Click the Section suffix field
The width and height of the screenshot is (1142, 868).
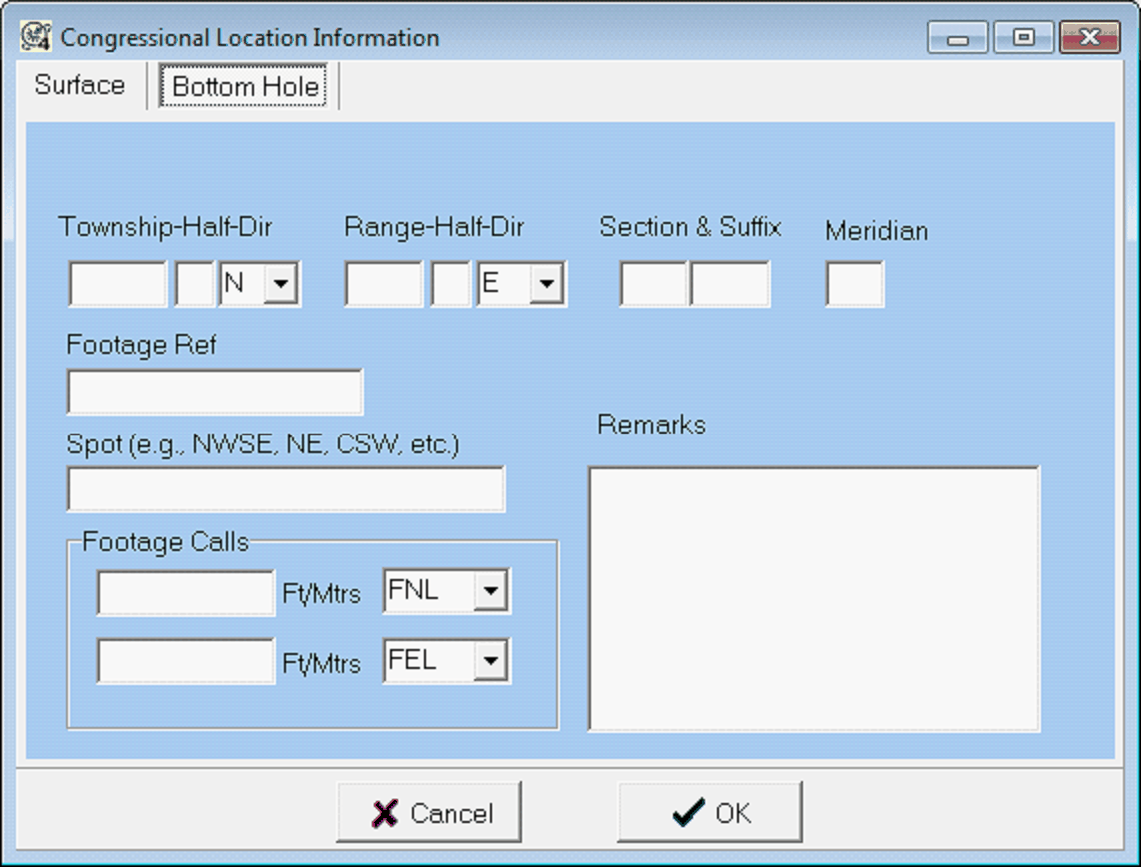point(730,285)
